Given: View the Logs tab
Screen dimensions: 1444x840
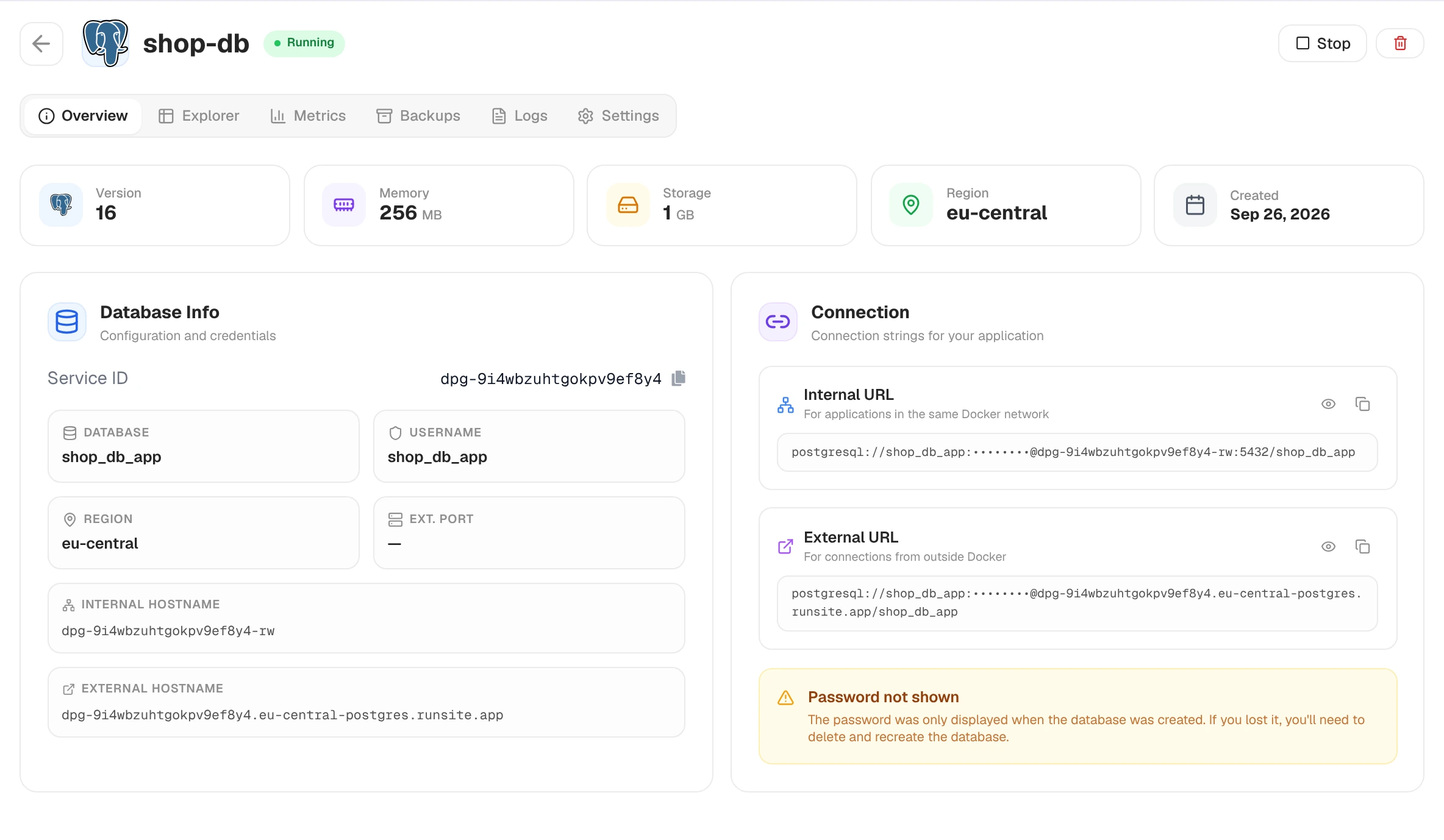Looking at the screenshot, I should 520,116.
